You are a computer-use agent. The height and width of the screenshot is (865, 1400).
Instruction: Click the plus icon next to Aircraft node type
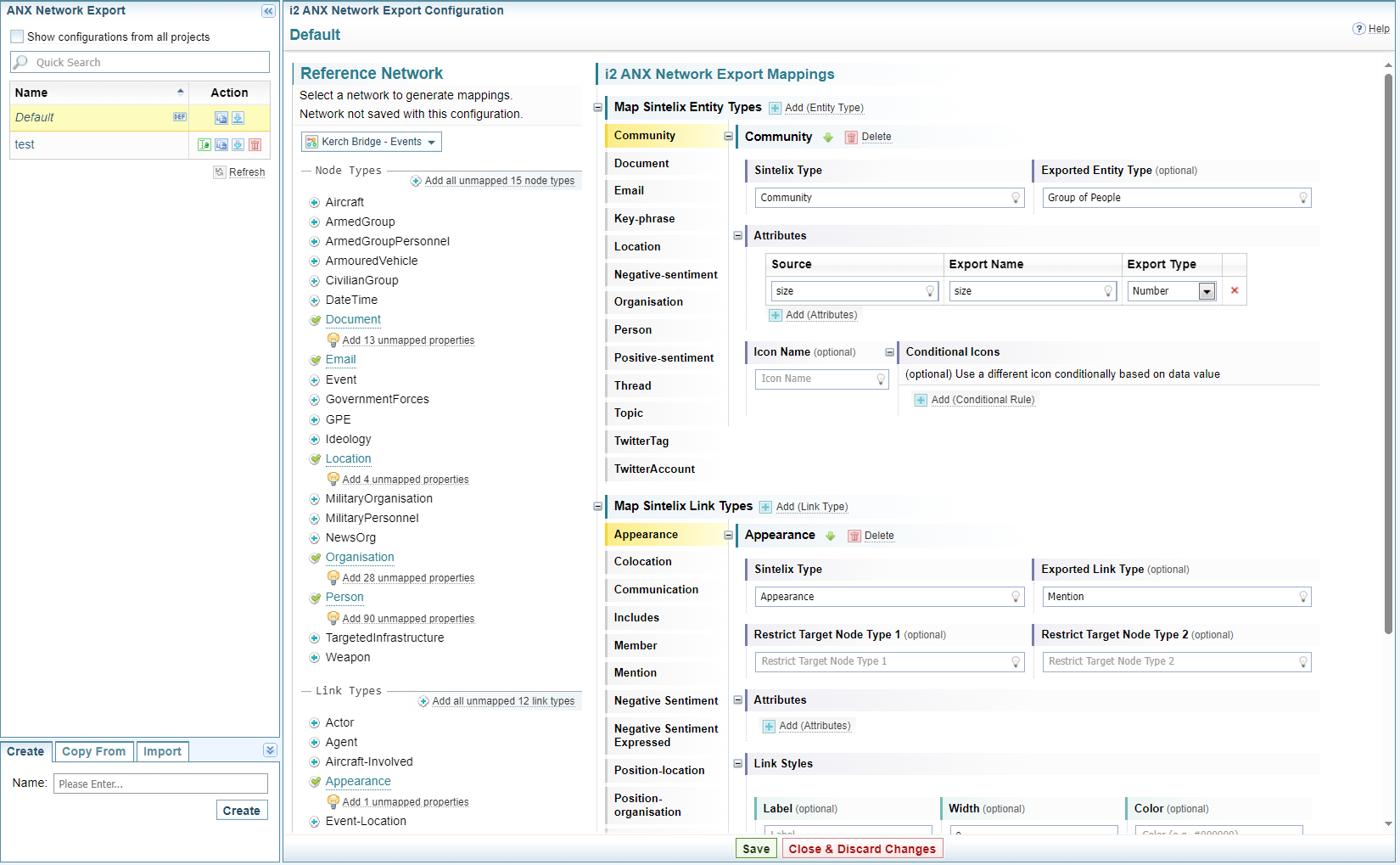click(315, 203)
